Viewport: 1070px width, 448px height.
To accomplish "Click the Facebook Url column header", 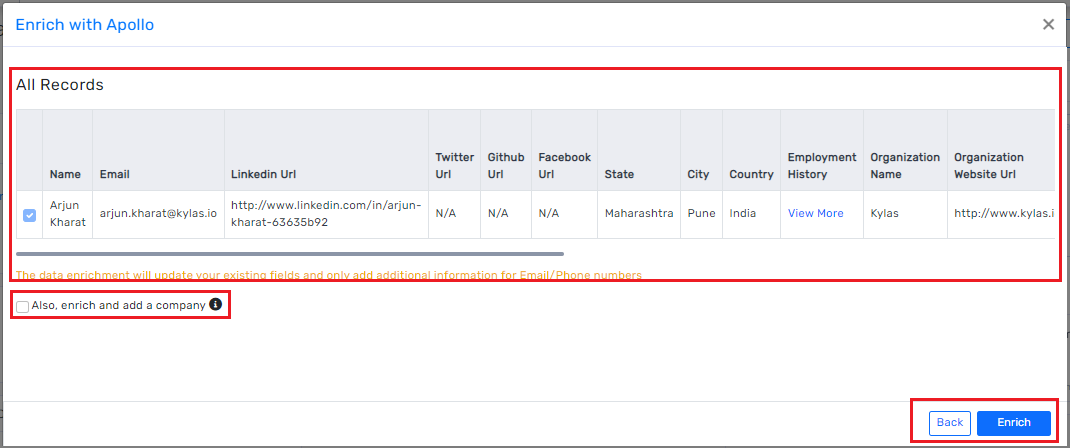I will click(x=564, y=150).
